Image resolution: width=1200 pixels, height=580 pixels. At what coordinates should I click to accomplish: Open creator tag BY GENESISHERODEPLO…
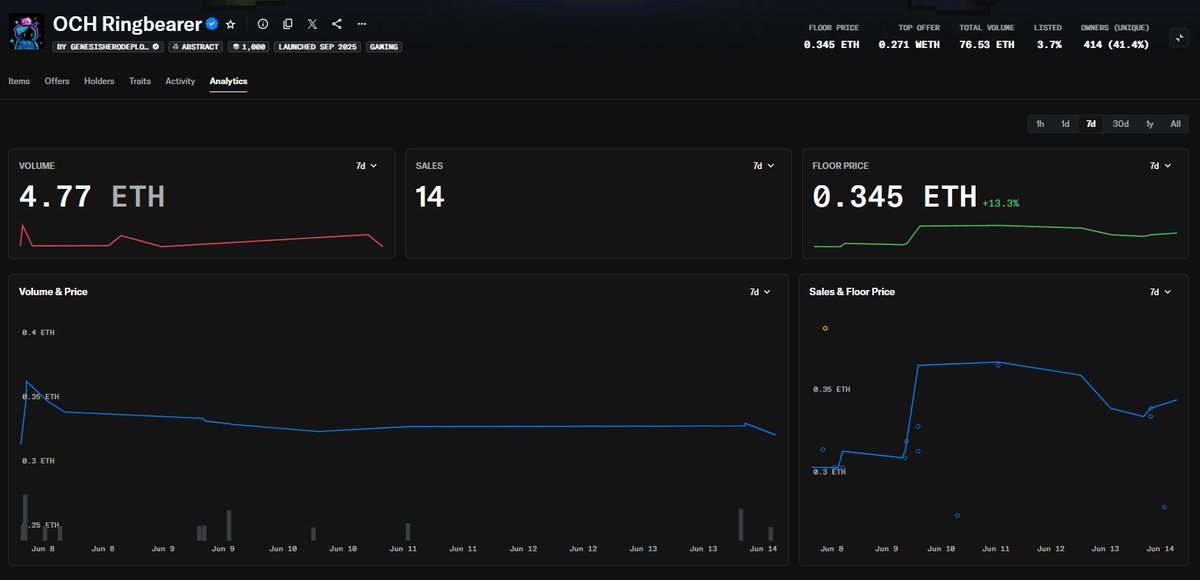[x=108, y=47]
